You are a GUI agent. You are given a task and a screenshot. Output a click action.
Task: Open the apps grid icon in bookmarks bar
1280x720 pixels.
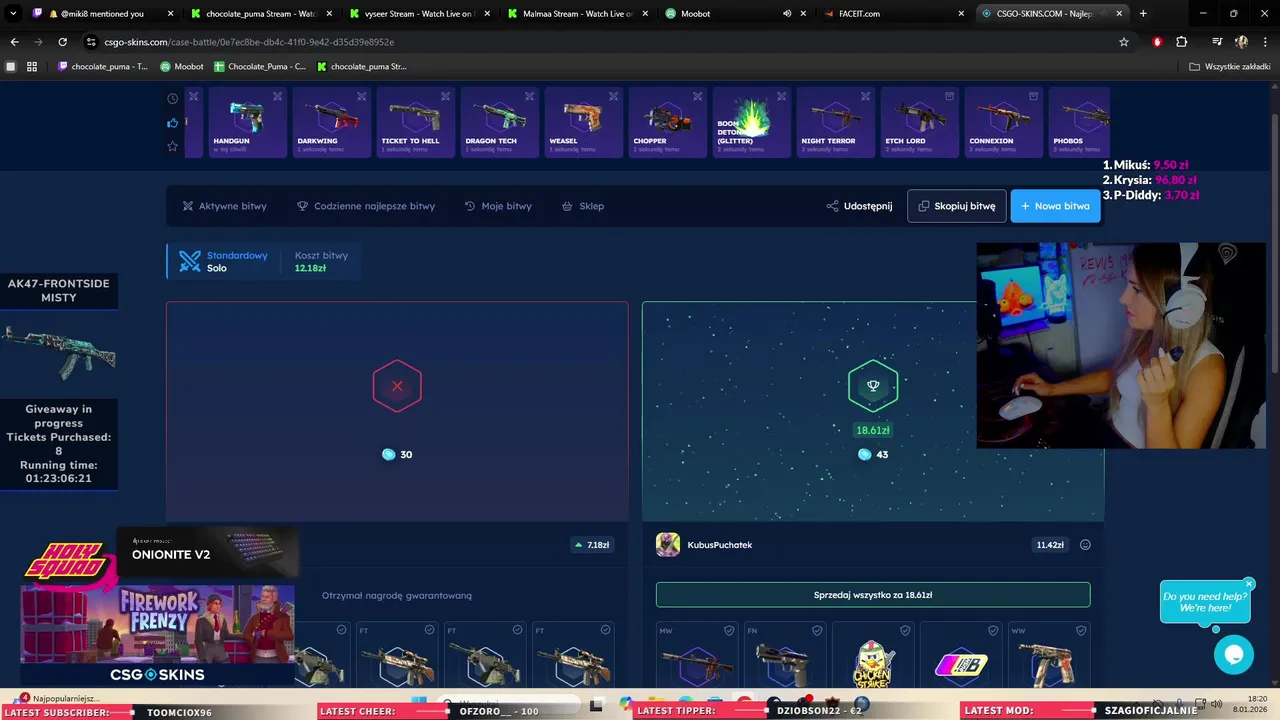coord(32,67)
